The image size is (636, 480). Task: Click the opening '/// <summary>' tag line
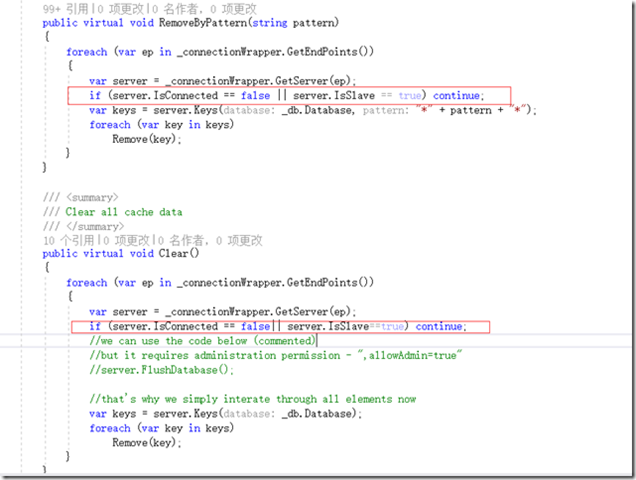pyautogui.click(x=81, y=198)
